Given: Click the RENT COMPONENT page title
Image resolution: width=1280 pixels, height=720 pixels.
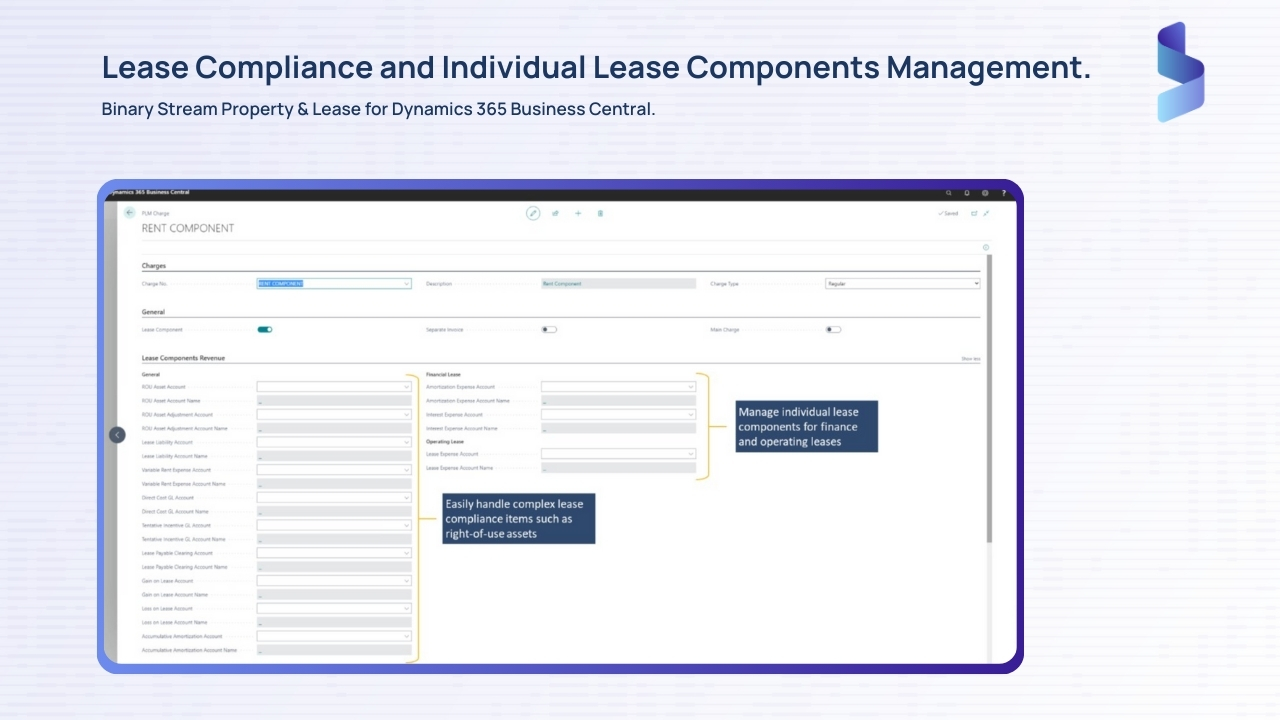Looking at the screenshot, I should [188, 229].
